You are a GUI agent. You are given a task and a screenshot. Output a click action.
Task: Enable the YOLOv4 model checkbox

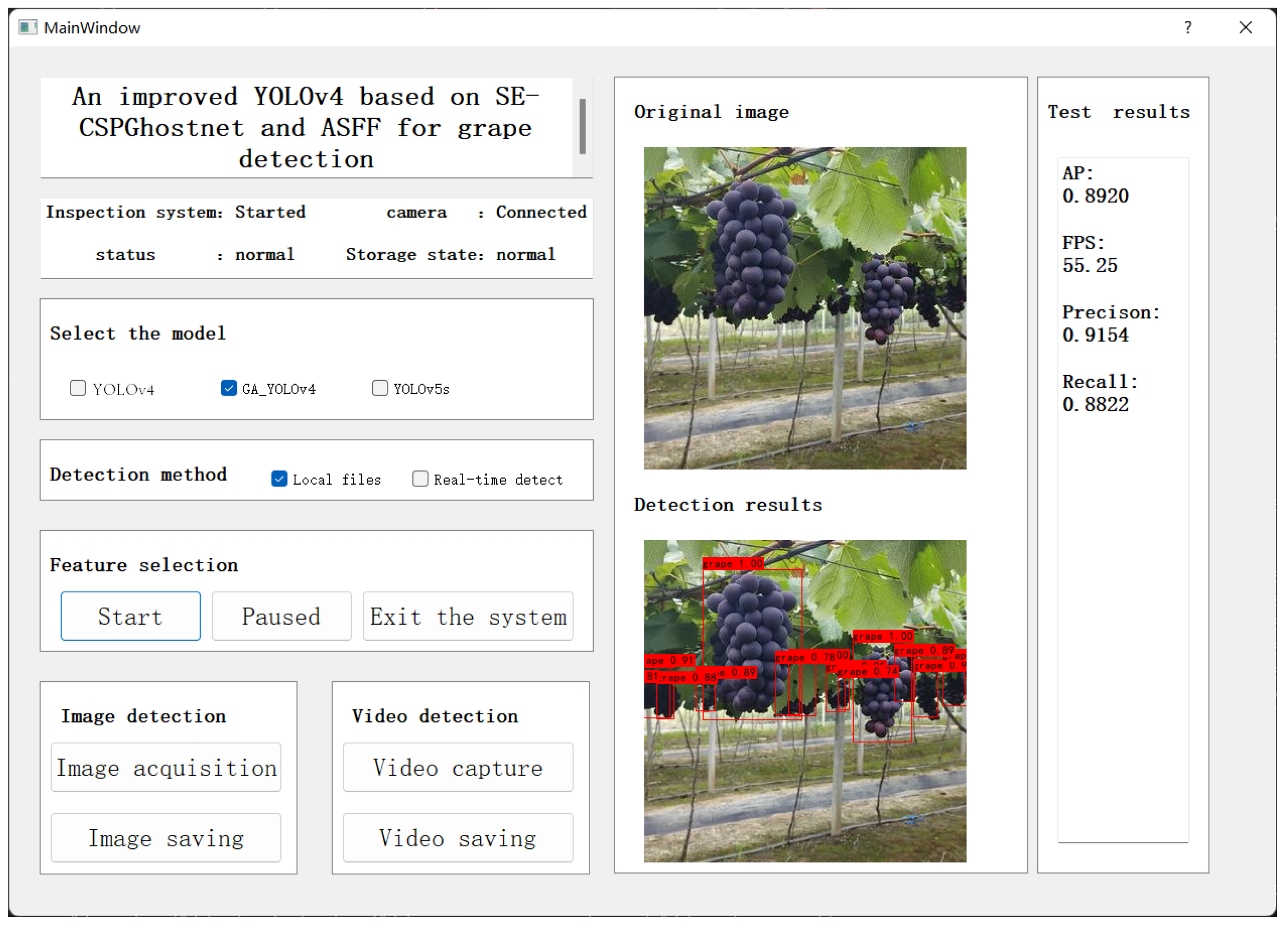(x=78, y=388)
